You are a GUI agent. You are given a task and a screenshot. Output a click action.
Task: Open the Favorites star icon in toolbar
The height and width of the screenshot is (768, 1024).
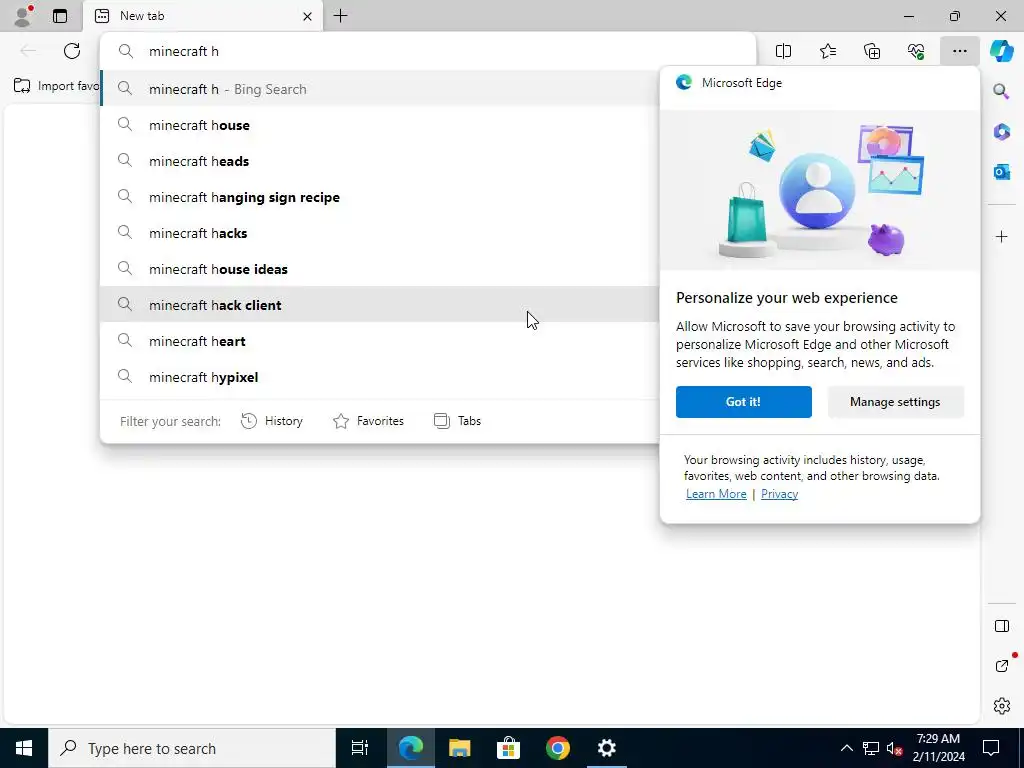coord(827,51)
